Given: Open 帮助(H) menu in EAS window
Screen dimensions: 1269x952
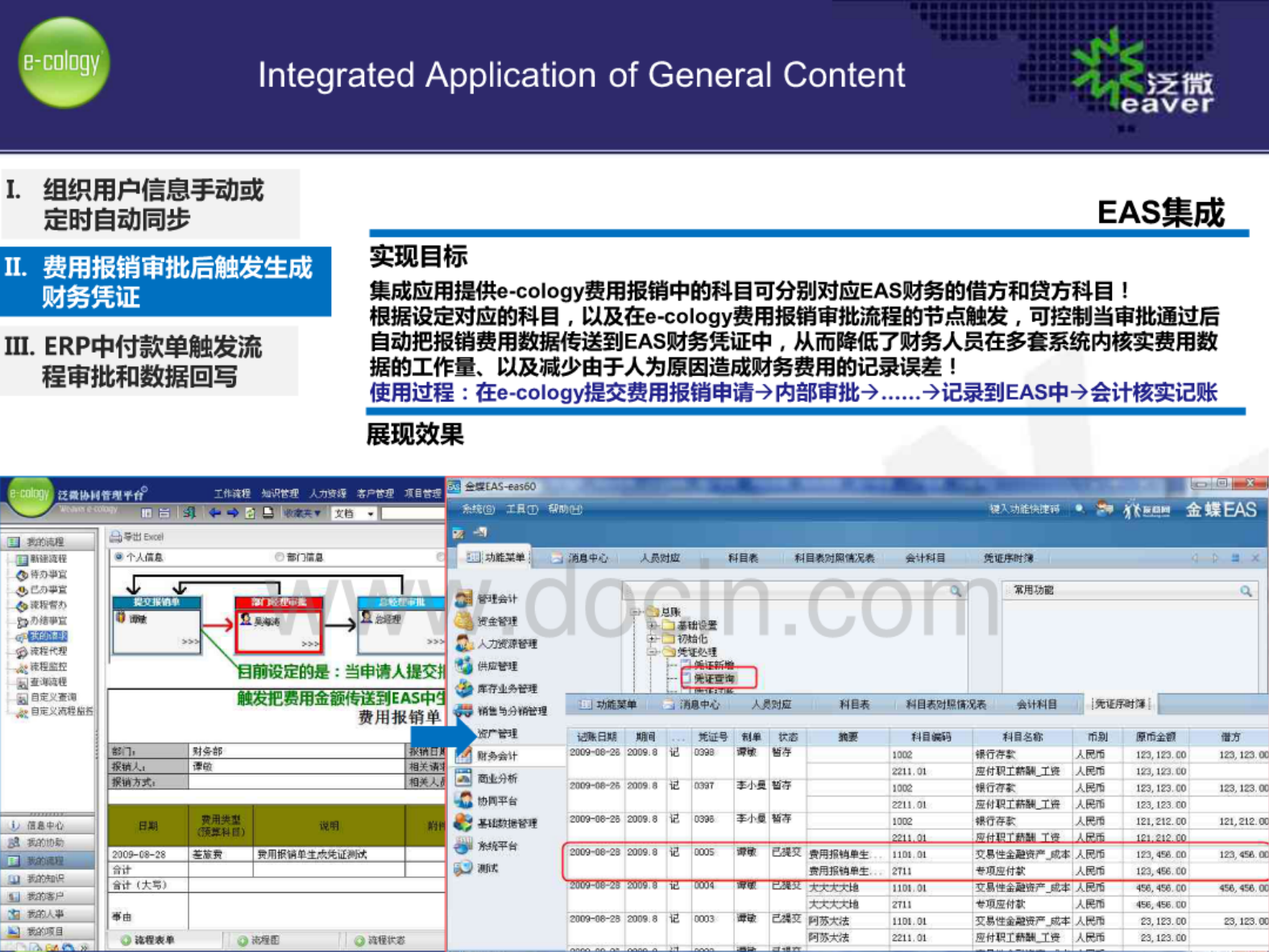Looking at the screenshot, I should 565,509.
